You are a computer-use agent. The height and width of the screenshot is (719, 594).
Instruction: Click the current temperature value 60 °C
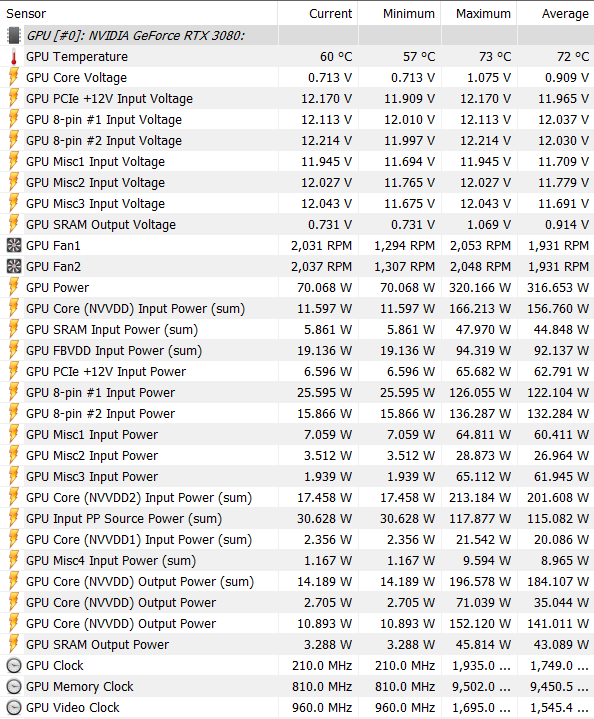[336, 57]
